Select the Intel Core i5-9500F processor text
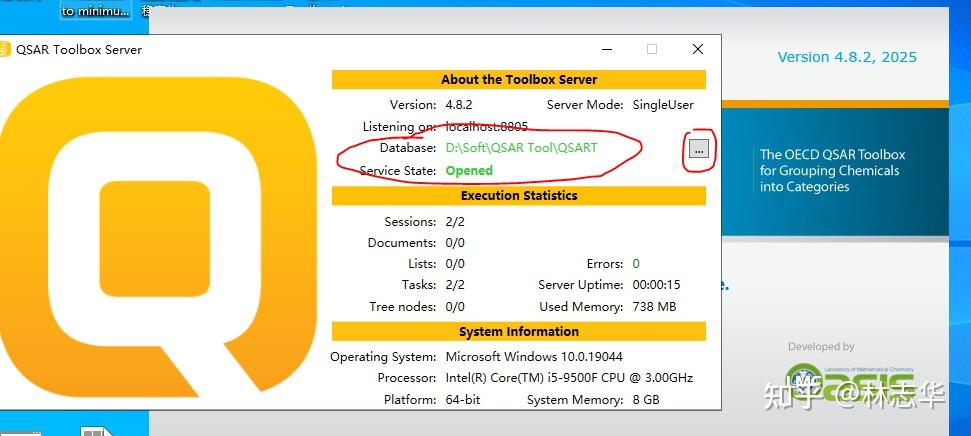 point(569,378)
